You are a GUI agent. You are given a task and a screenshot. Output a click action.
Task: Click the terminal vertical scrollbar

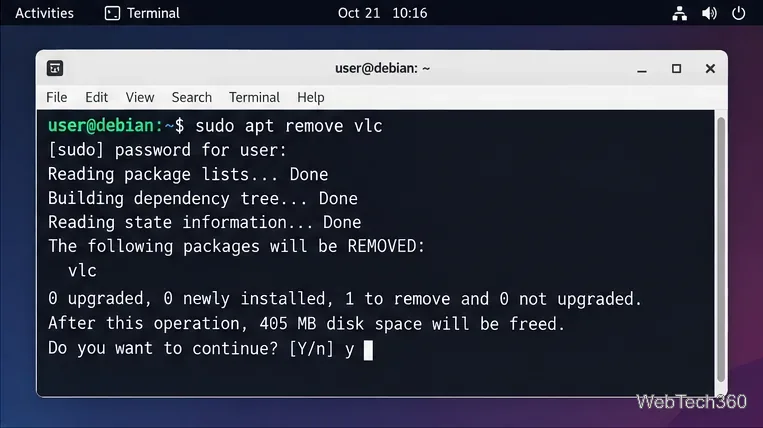point(721,250)
